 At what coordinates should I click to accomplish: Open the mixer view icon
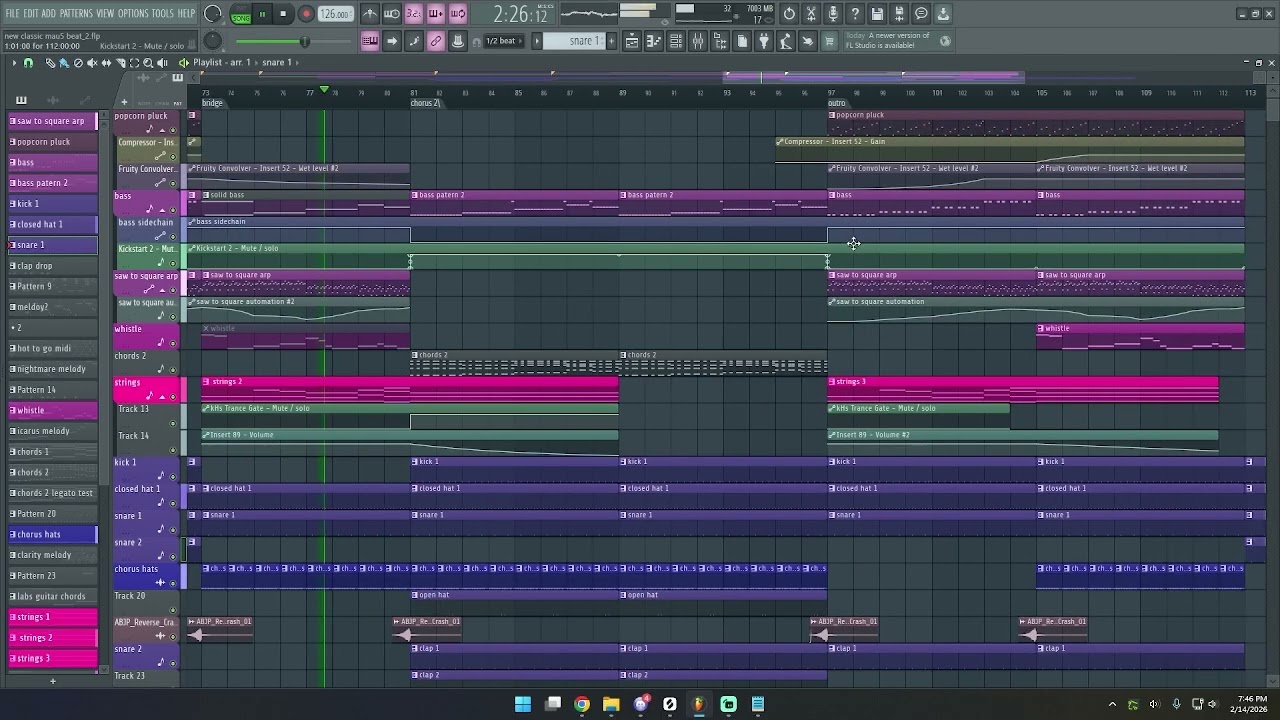[x=697, y=41]
